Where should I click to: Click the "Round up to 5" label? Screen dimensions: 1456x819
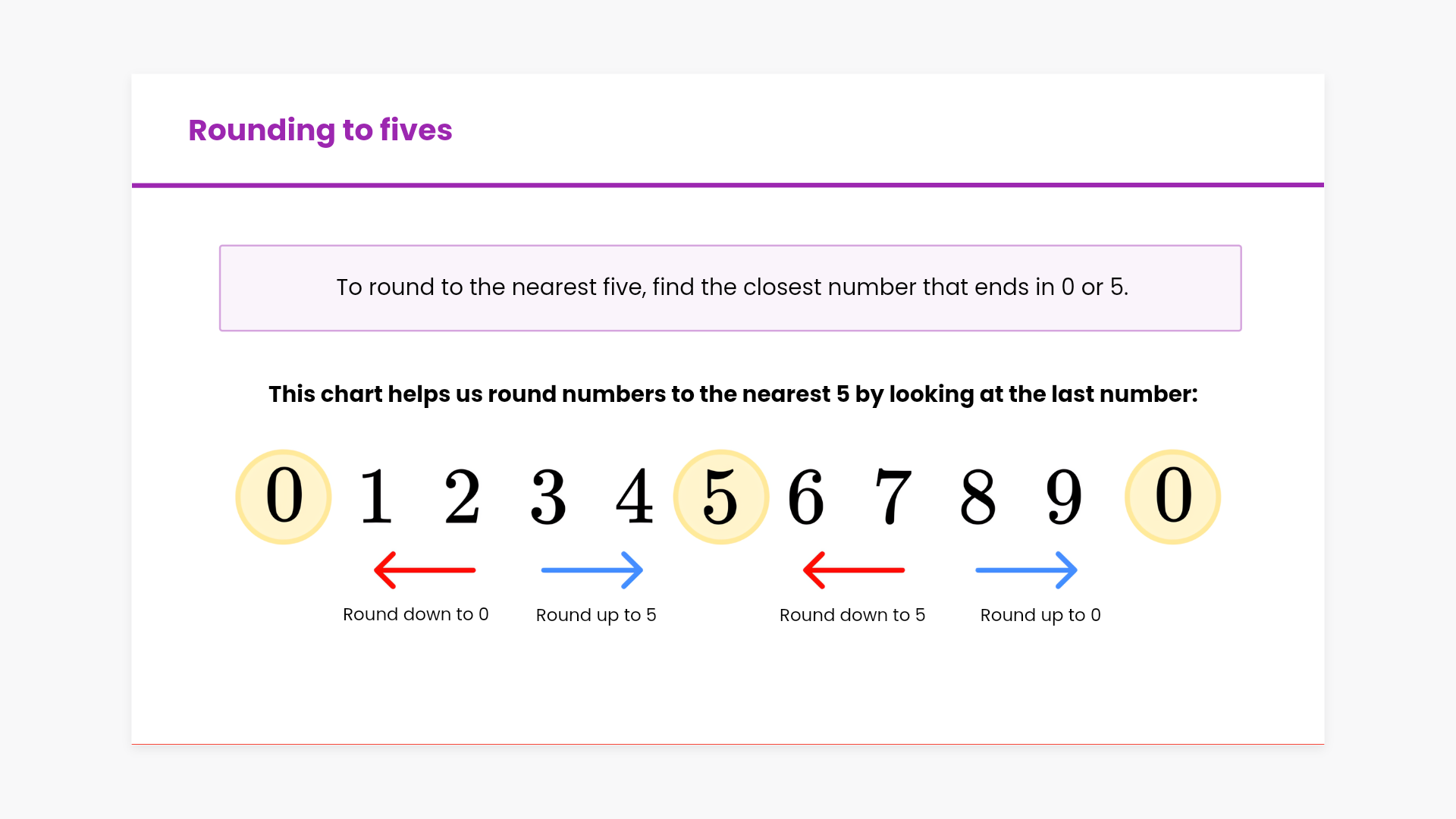(x=596, y=615)
